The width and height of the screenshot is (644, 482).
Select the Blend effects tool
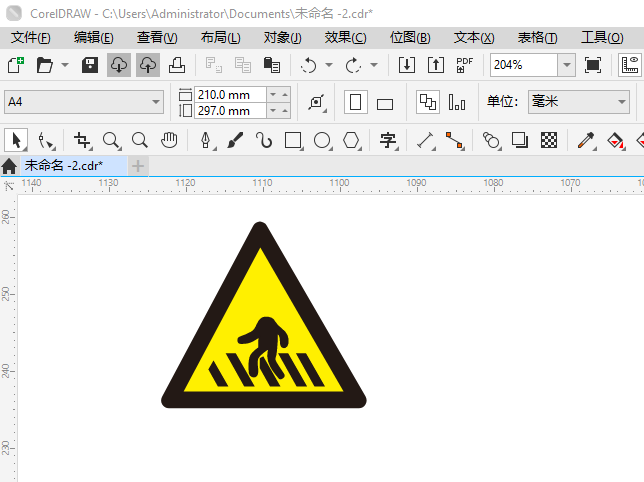(491, 141)
